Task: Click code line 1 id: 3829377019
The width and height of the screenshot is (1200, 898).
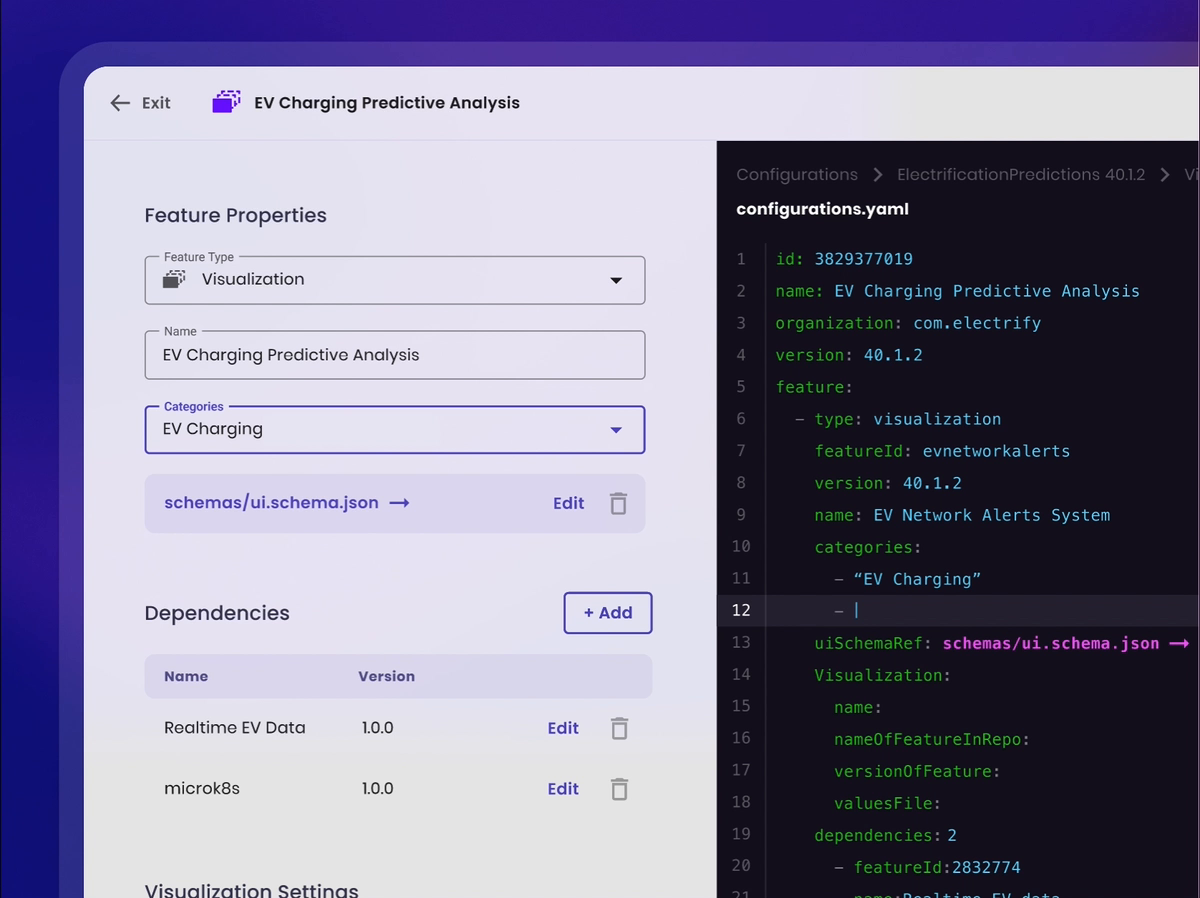Action: tap(844, 259)
